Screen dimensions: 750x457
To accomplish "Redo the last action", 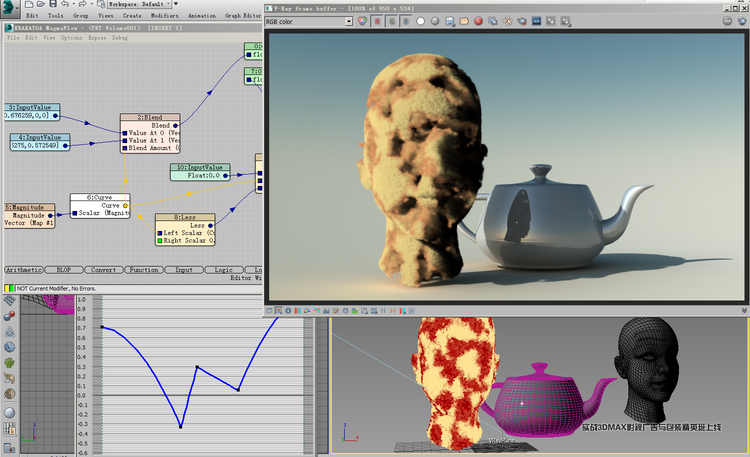I will [82, 4].
